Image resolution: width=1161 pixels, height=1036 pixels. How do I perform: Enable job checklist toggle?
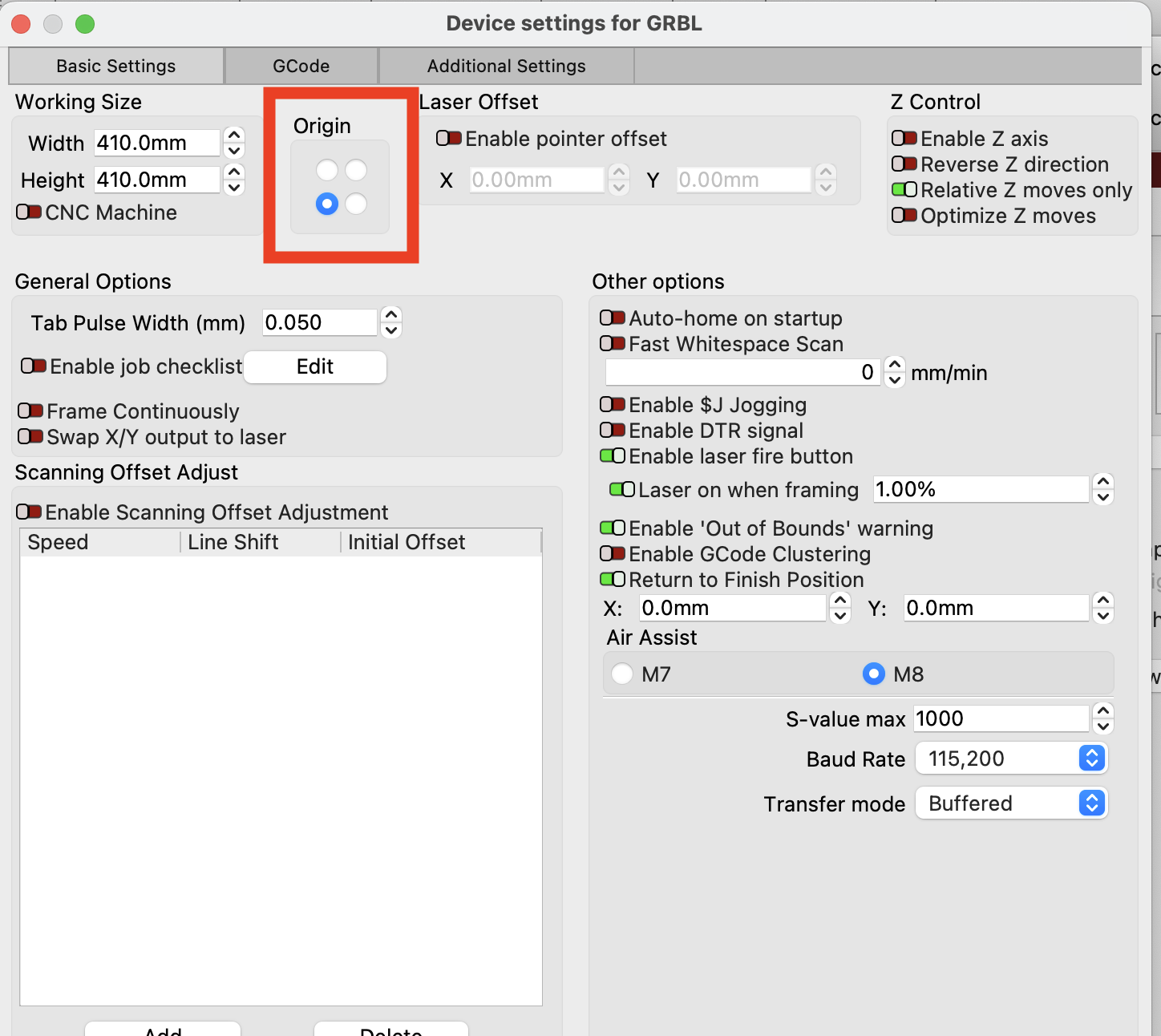(x=34, y=366)
